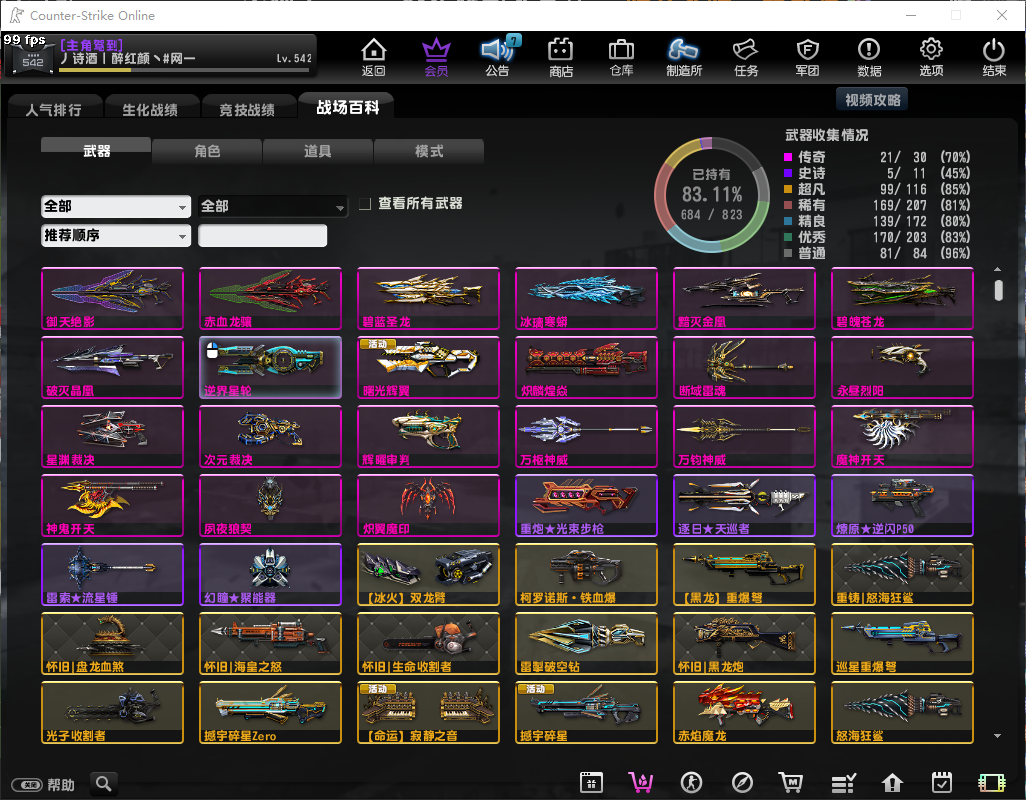1026x800 pixels.
Task: Click the compass icon in bottom bar
Action: [742, 782]
